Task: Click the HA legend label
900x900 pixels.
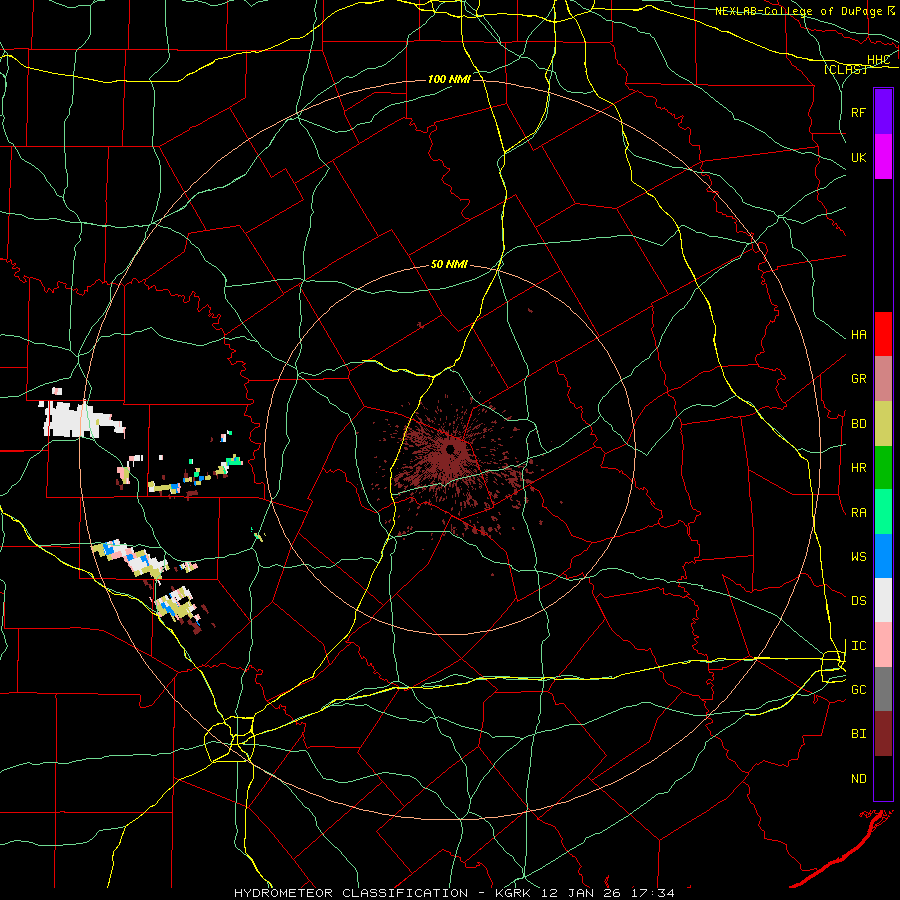Action: click(858, 335)
